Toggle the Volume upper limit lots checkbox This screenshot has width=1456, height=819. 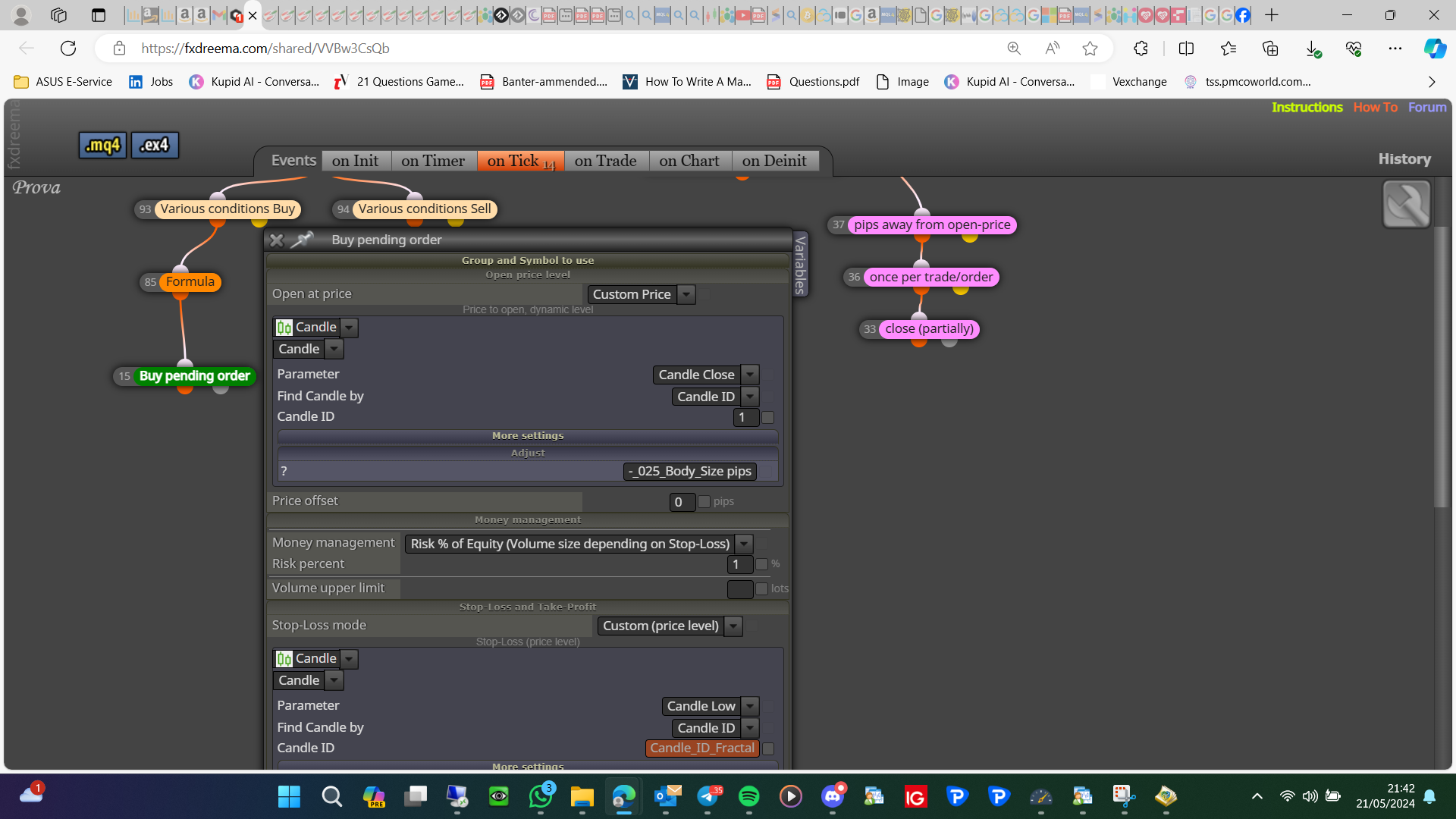point(762,589)
